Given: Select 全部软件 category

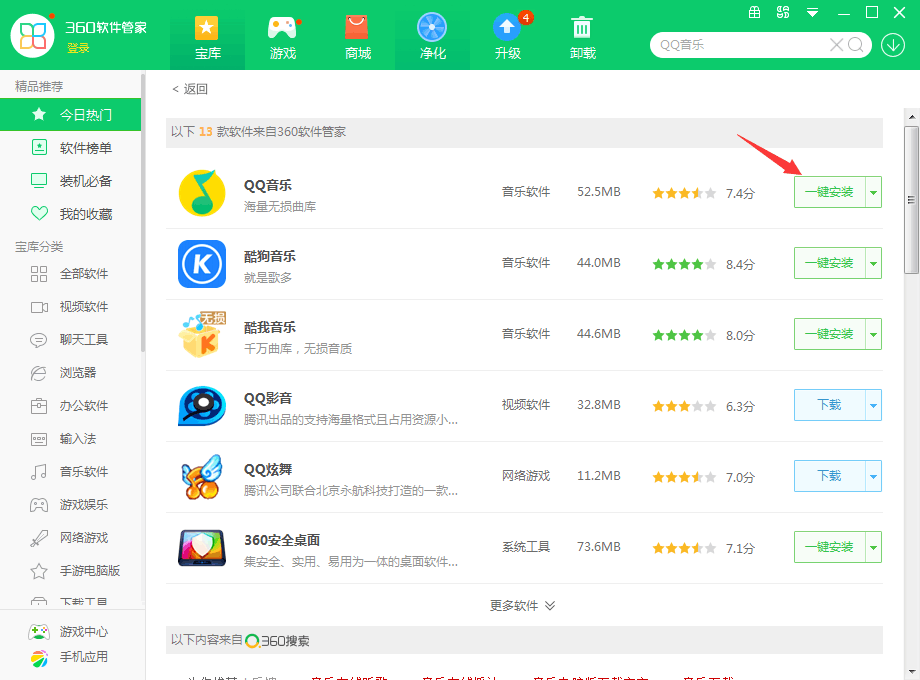Looking at the screenshot, I should coord(70,273).
